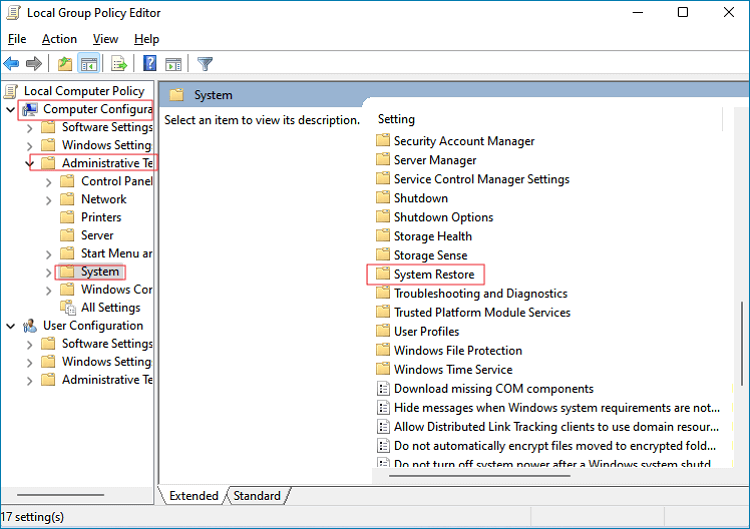The width and height of the screenshot is (750, 529).
Task: Expand Windows Settings under Computer Configuration
Action: click(30, 146)
